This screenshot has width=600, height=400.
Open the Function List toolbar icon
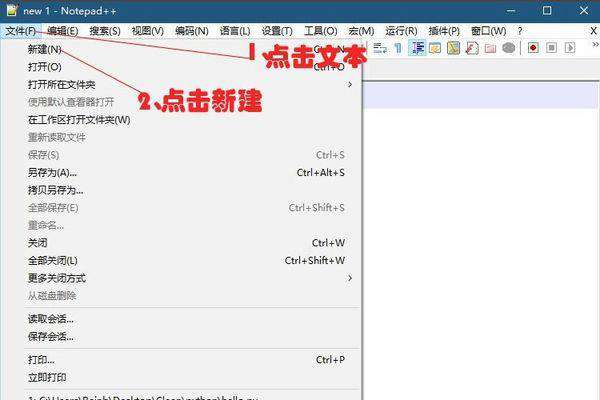pyautogui.click(x=472, y=48)
